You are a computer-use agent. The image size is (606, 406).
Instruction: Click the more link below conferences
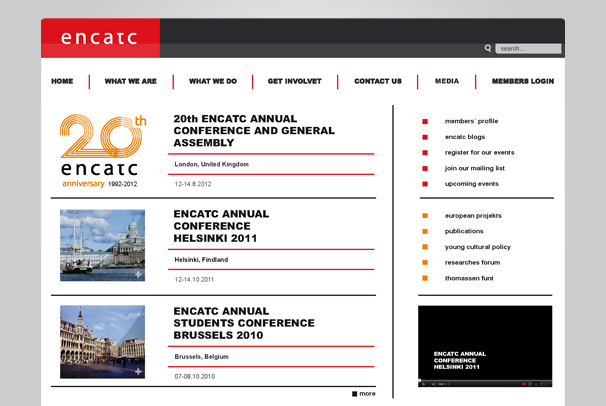pos(366,394)
